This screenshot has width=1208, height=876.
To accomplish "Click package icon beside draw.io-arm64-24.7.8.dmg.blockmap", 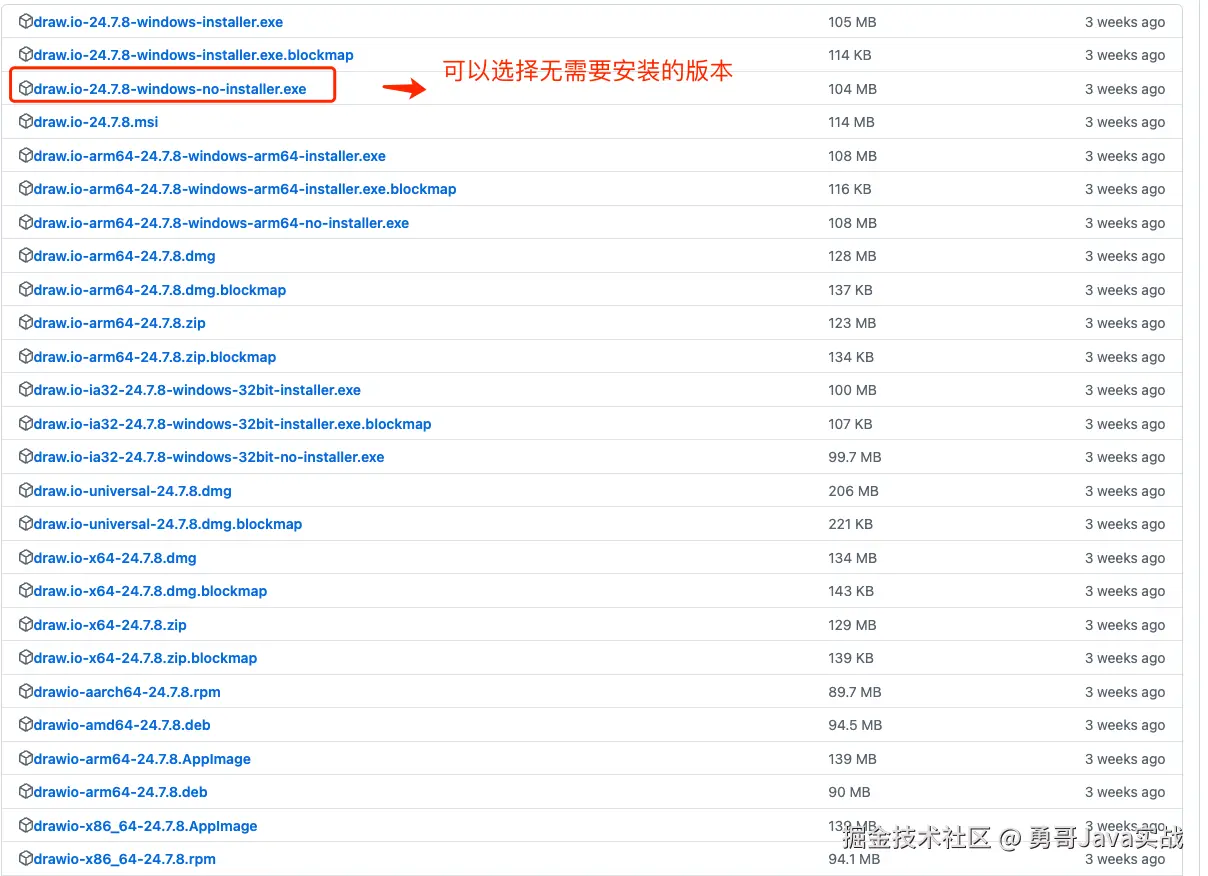I will 26,290.
